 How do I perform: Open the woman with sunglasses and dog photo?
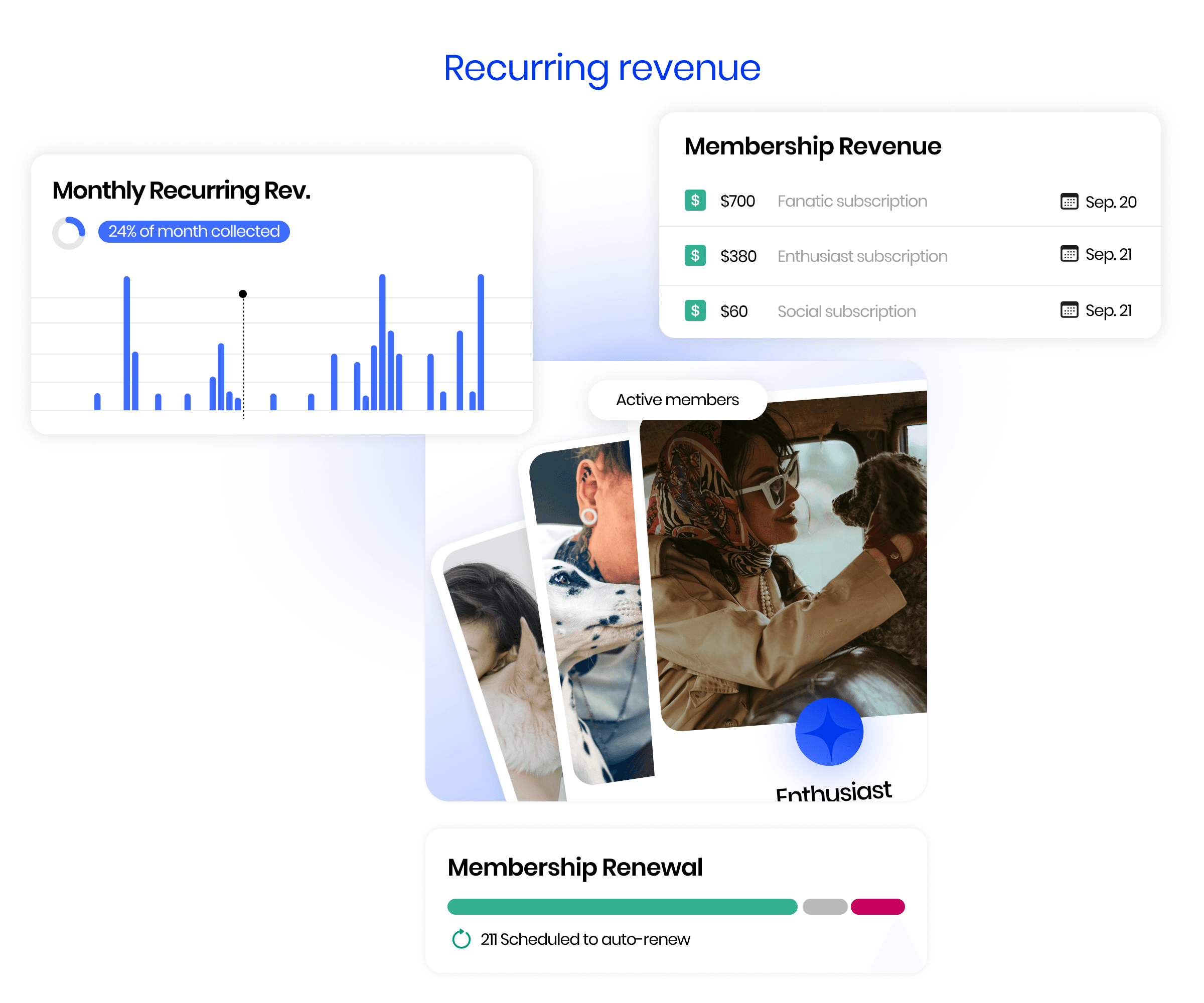[786, 562]
